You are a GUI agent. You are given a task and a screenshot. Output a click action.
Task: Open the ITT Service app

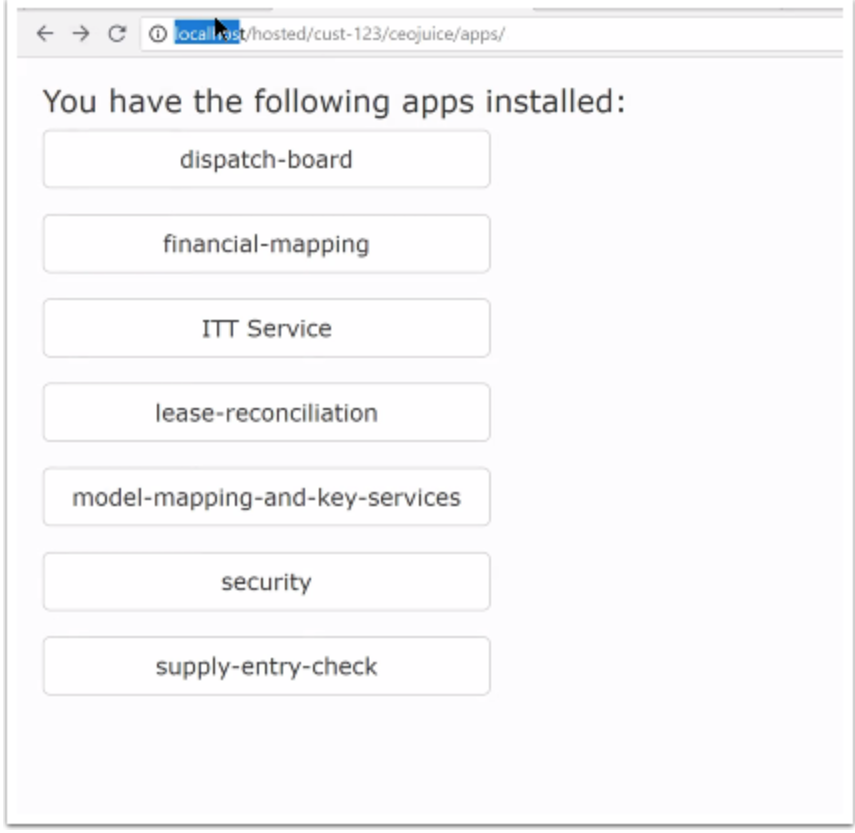[265, 328]
